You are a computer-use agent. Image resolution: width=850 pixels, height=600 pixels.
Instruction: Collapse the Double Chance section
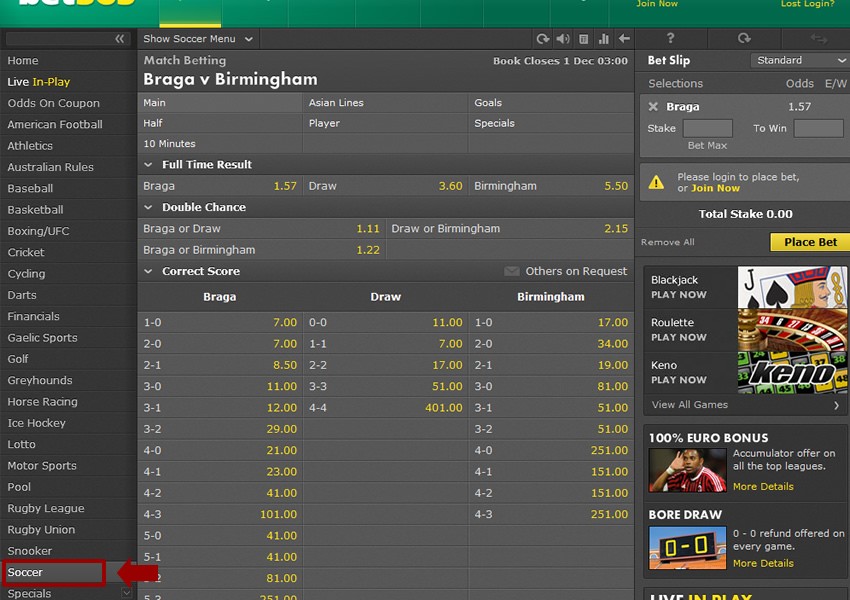(x=148, y=207)
